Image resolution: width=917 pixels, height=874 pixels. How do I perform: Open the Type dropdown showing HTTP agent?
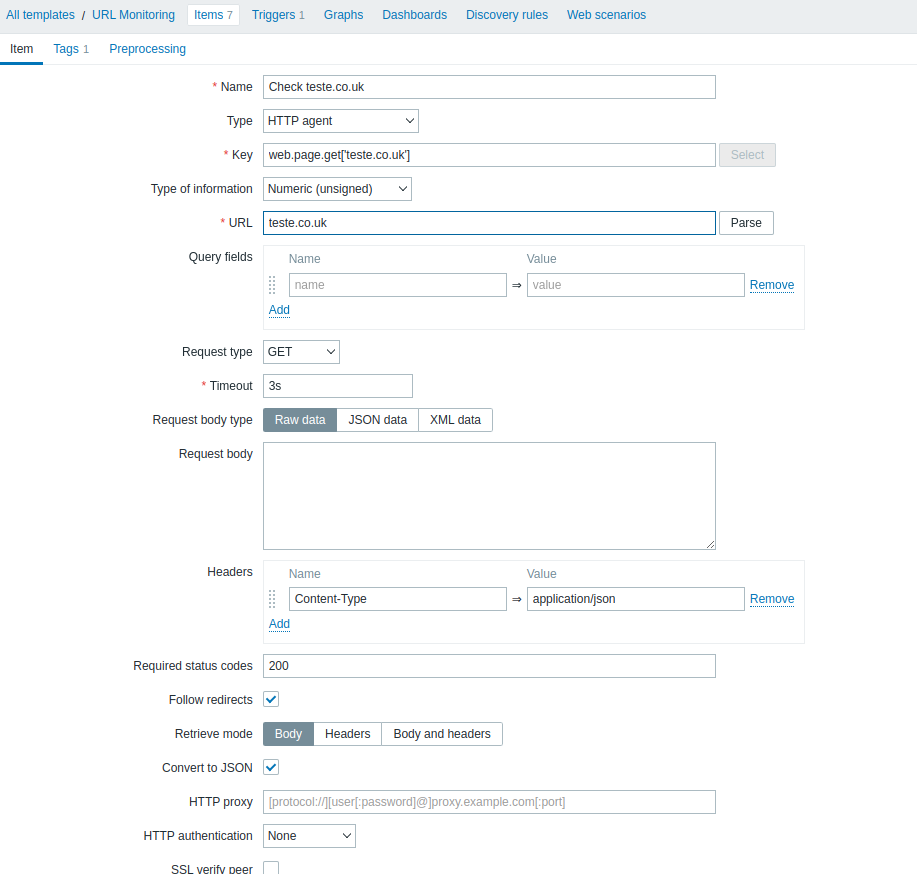pyautogui.click(x=340, y=121)
